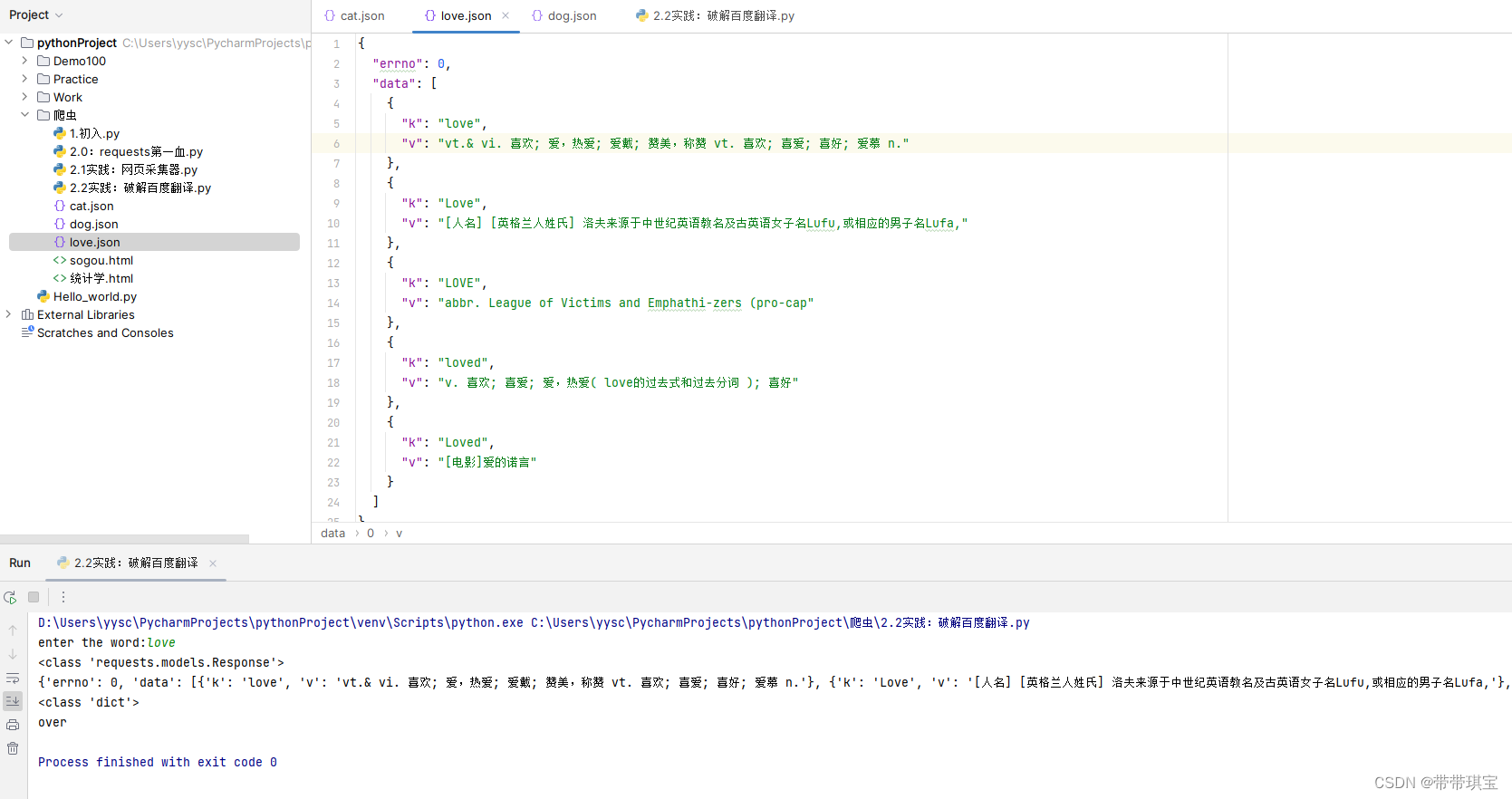
Task: Toggle soft-wrap in the Run console
Action: 13,678
